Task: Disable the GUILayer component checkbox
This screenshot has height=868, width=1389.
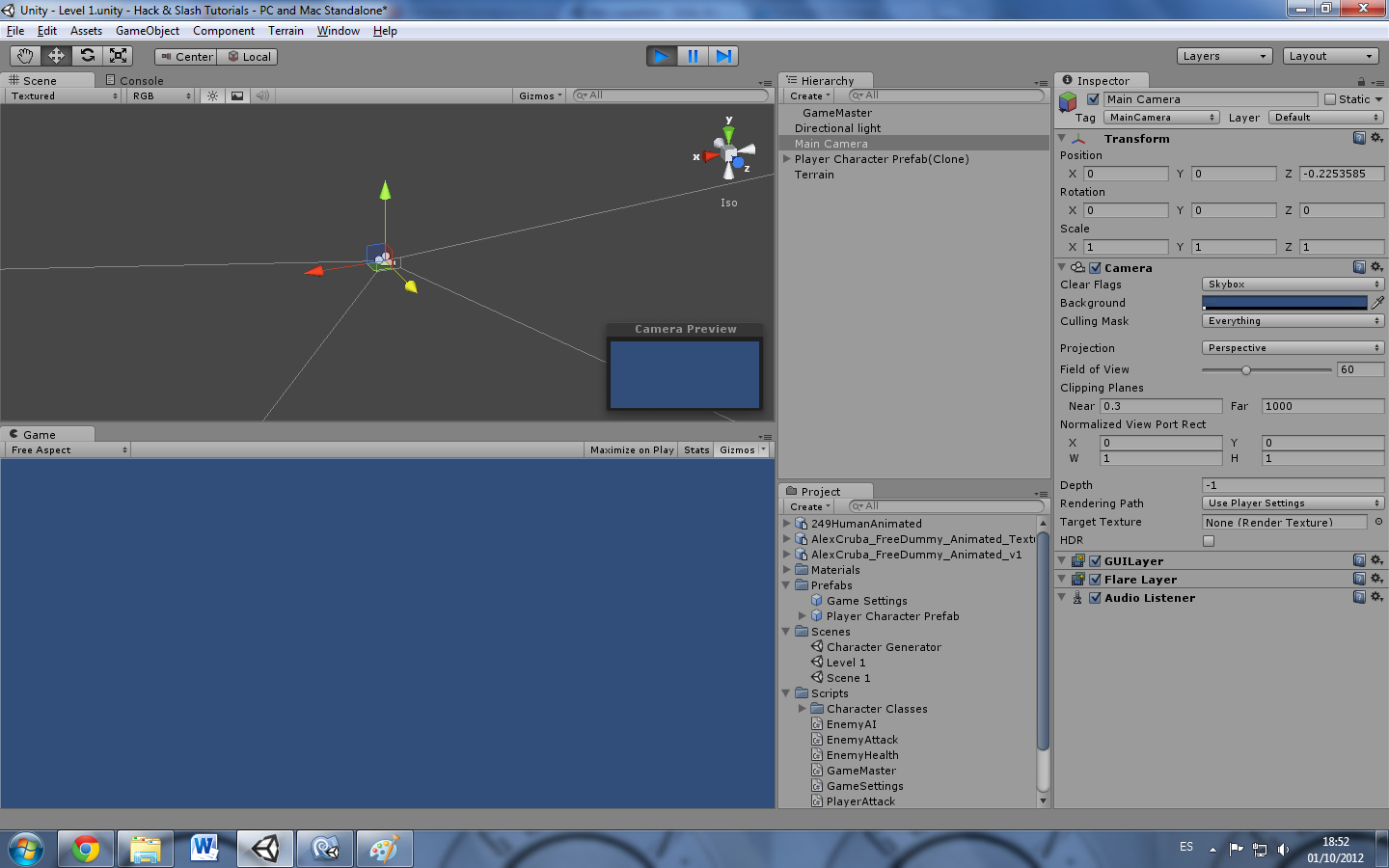Action: 1095,561
